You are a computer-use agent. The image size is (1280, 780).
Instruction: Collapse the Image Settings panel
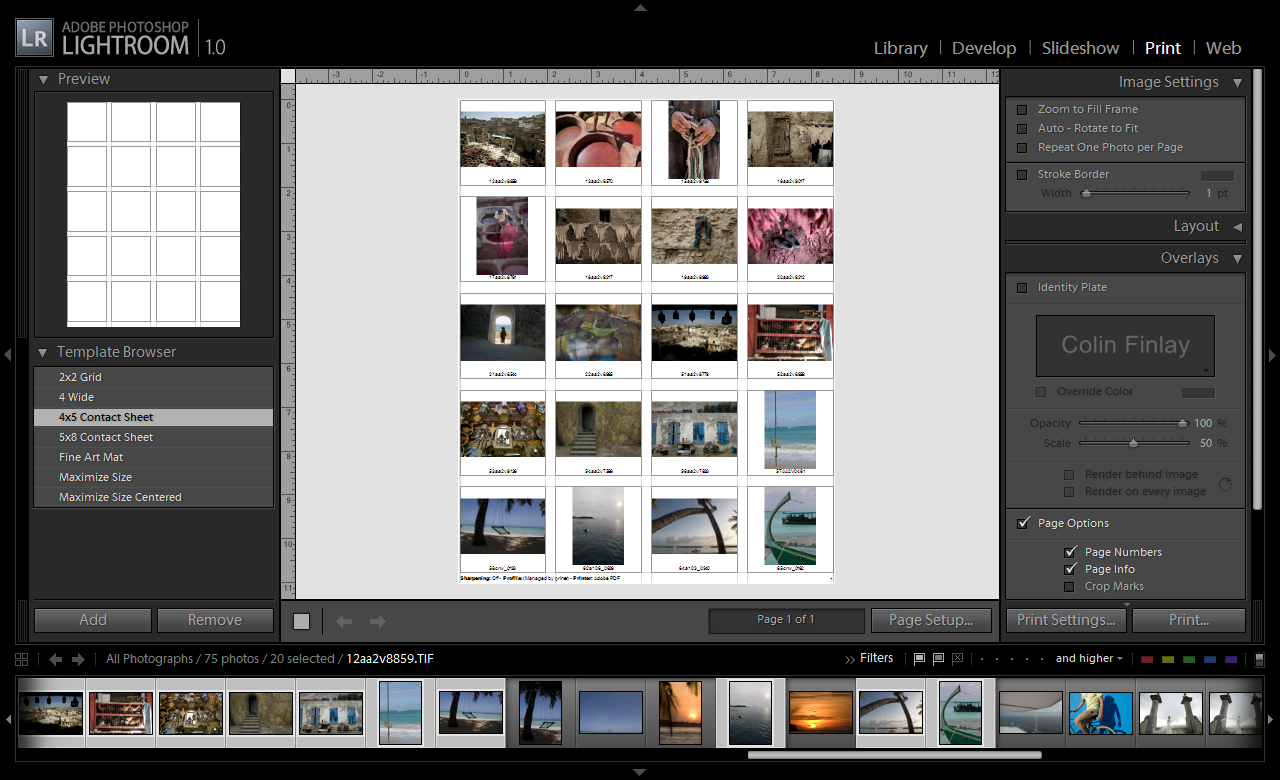pyautogui.click(x=1237, y=83)
